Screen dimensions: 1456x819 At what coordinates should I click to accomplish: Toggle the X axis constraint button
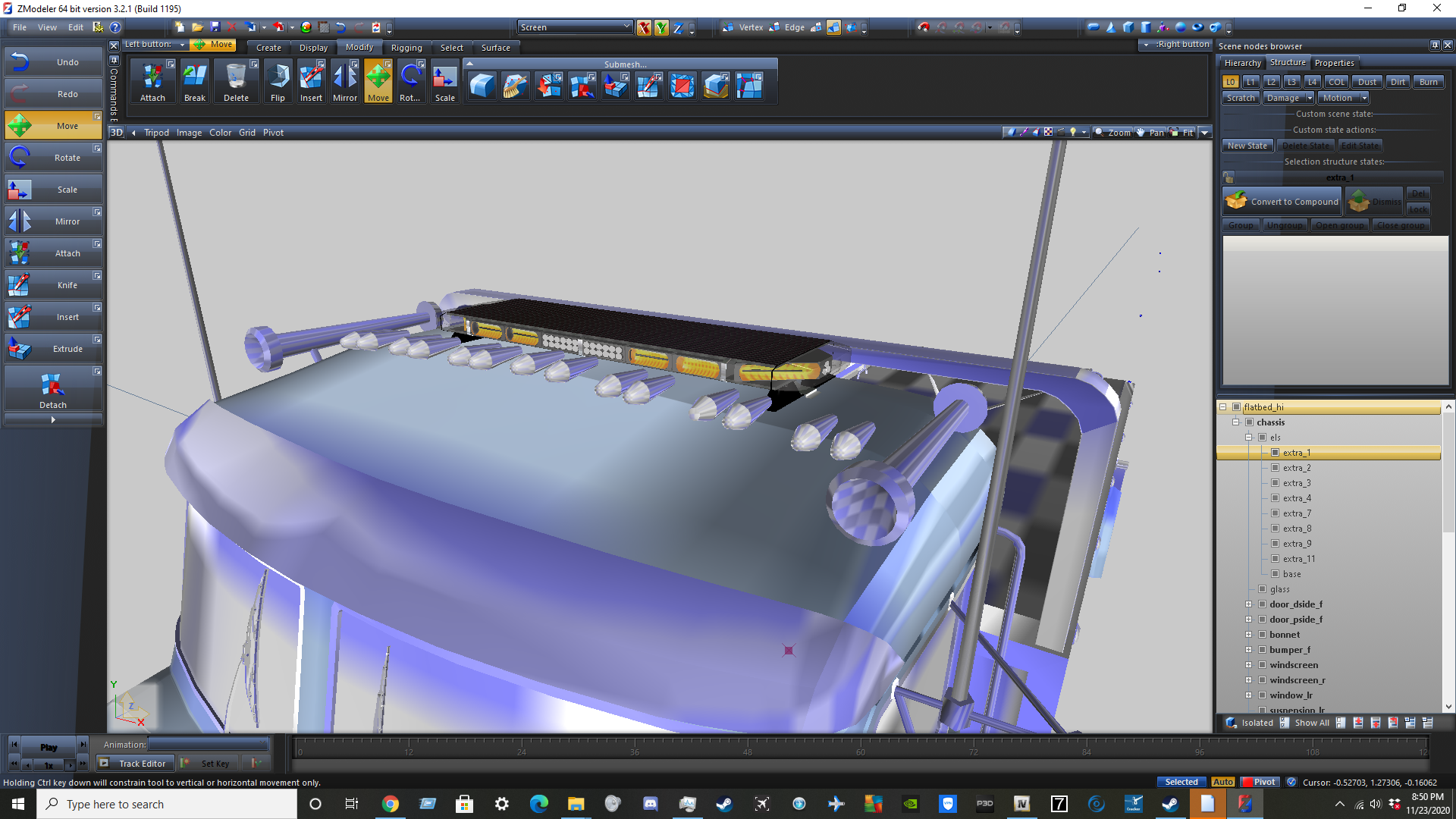(x=644, y=28)
